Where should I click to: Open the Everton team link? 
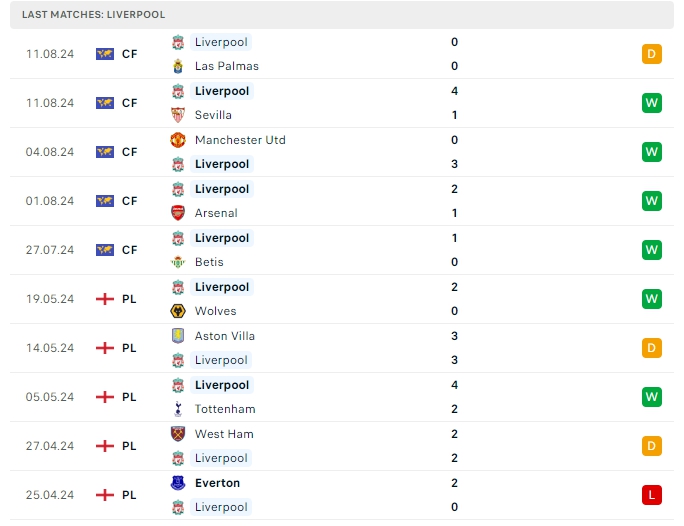tap(217, 483)
